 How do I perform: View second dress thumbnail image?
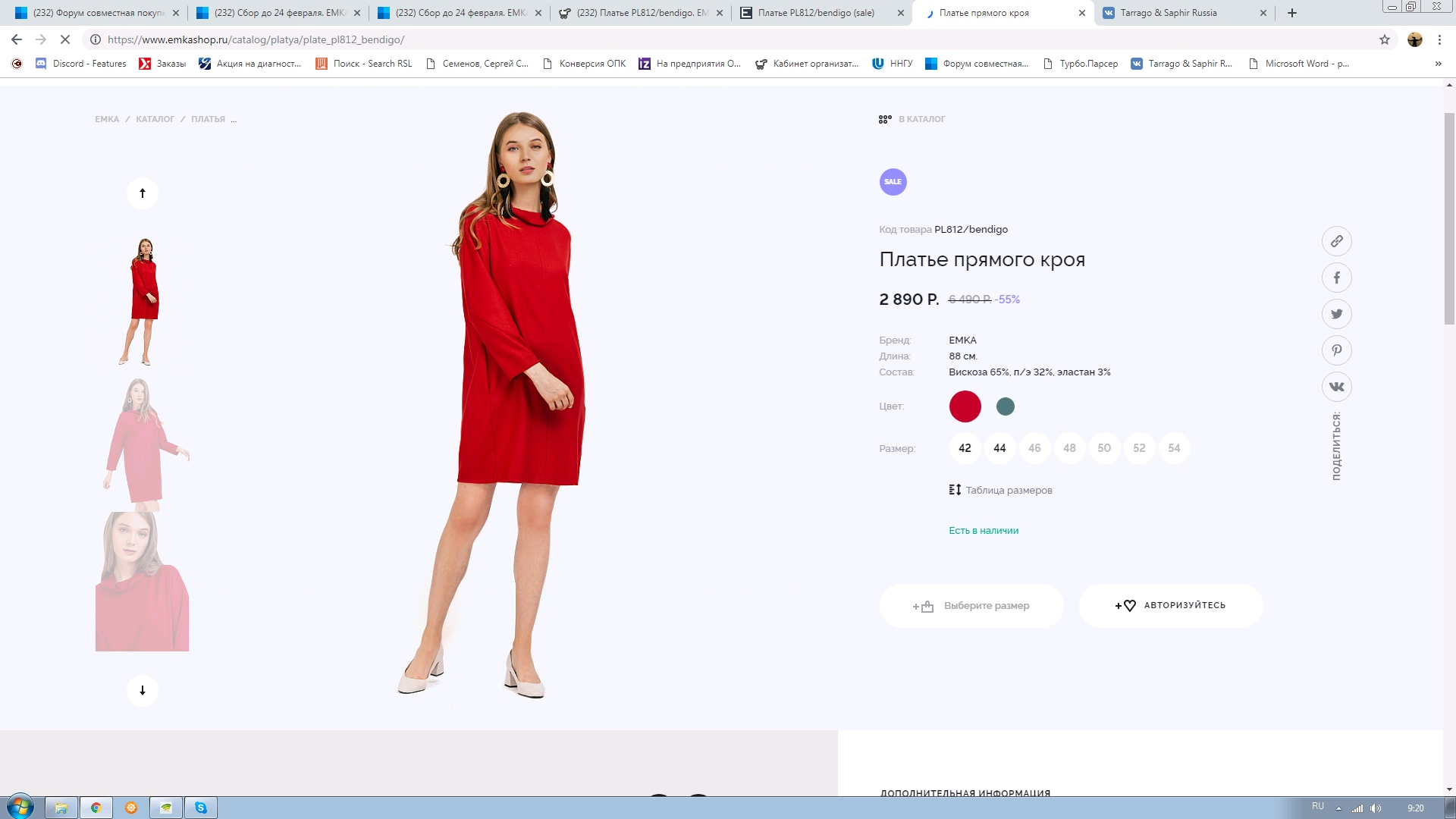pos(144,444)
